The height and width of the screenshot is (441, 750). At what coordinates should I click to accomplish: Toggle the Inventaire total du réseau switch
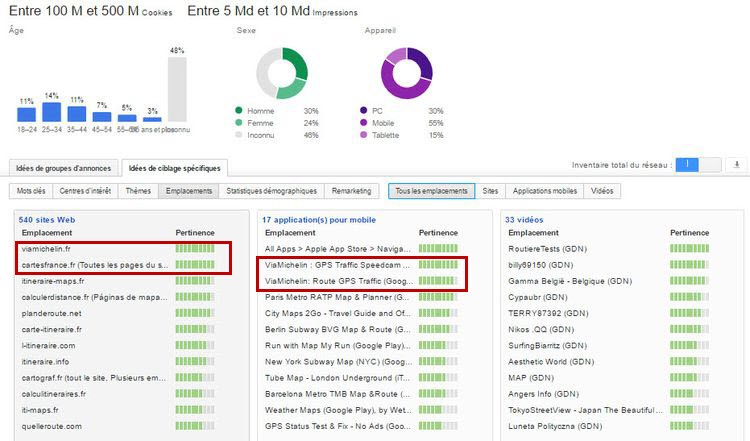click(698, 165)
